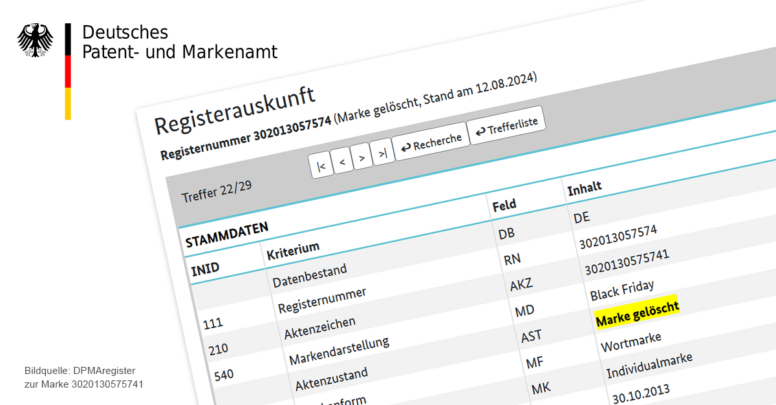
Task: Select the DE content value
Action: click(582, 217)
